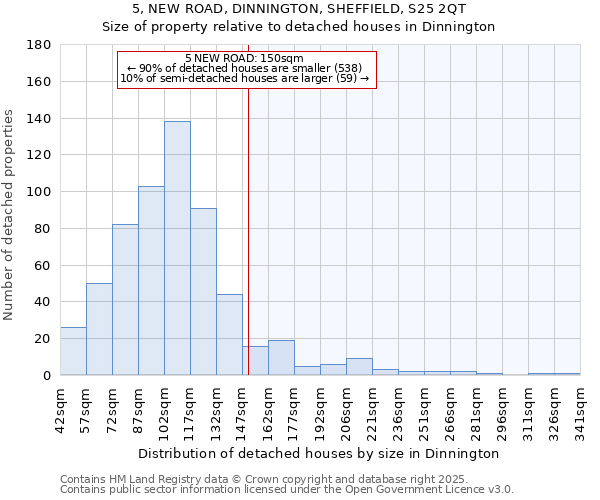600x500 pixels.
Task: Click the histogram bar starting at 72sqm
Action: click(x=126, y=300)
